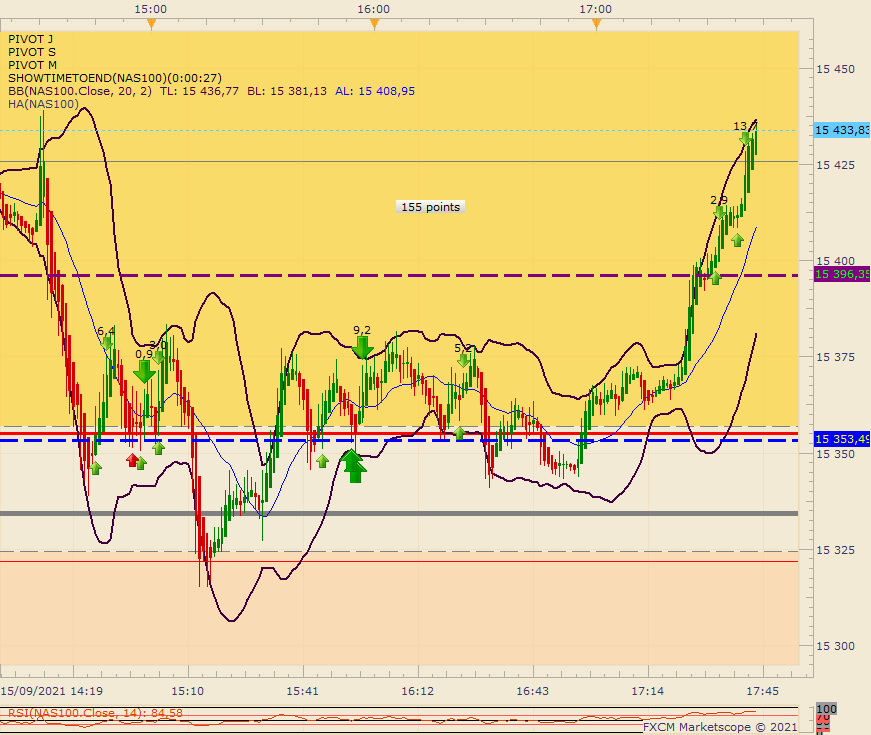Click the PIVOT M indicator label
The height and width of the screenshot is (735, 871).
click(32, 65)
